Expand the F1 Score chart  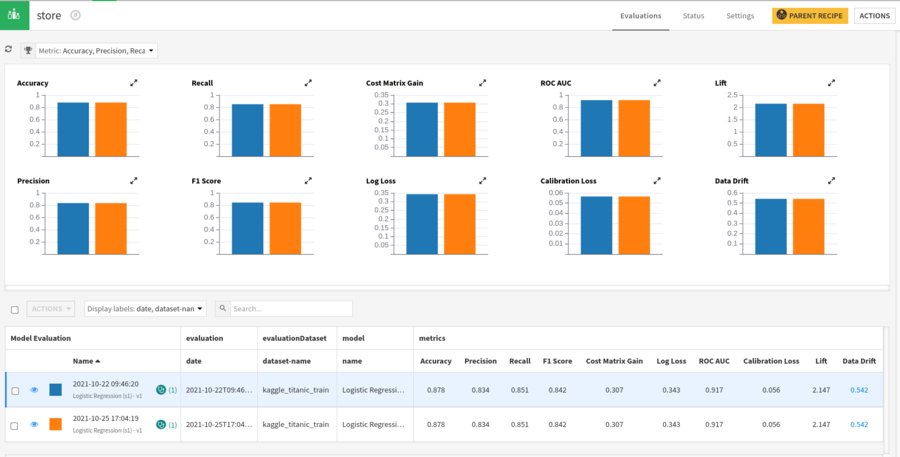308,180
